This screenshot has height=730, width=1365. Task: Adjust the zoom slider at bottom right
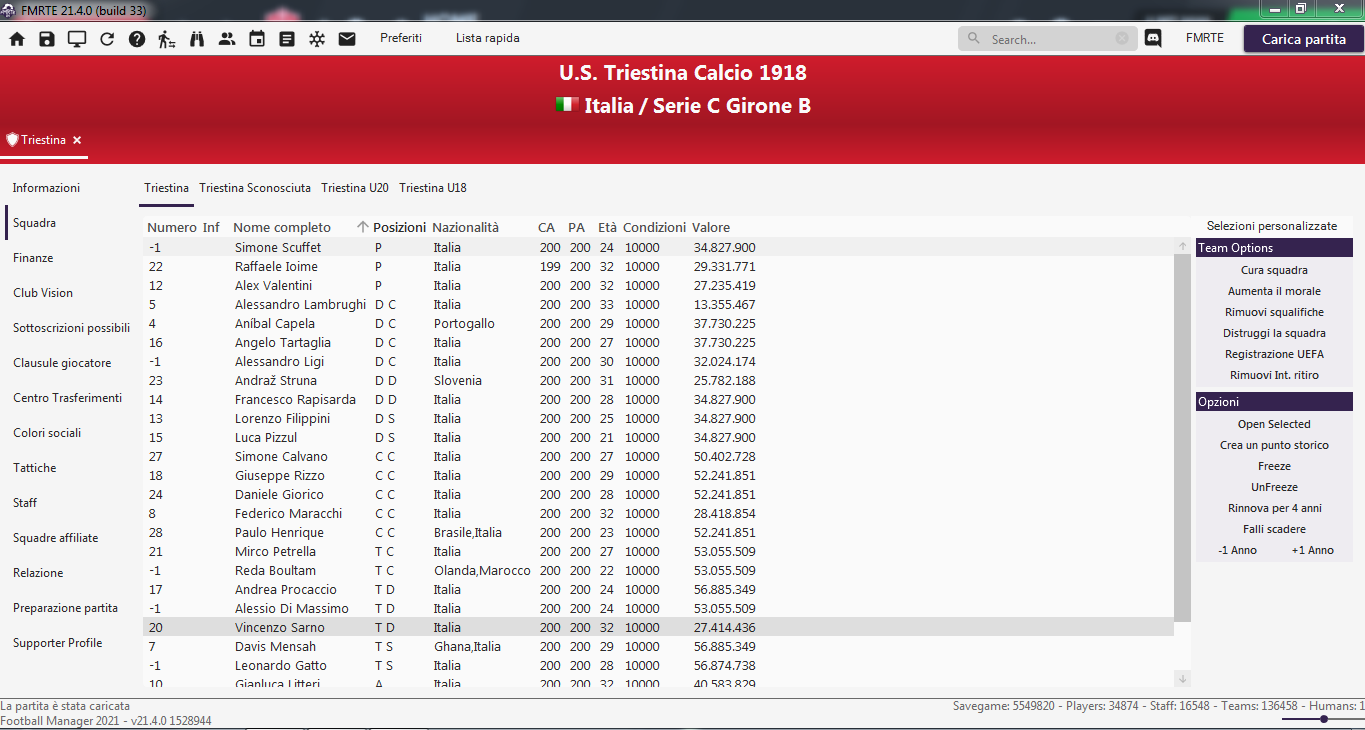pos(1323,718)
